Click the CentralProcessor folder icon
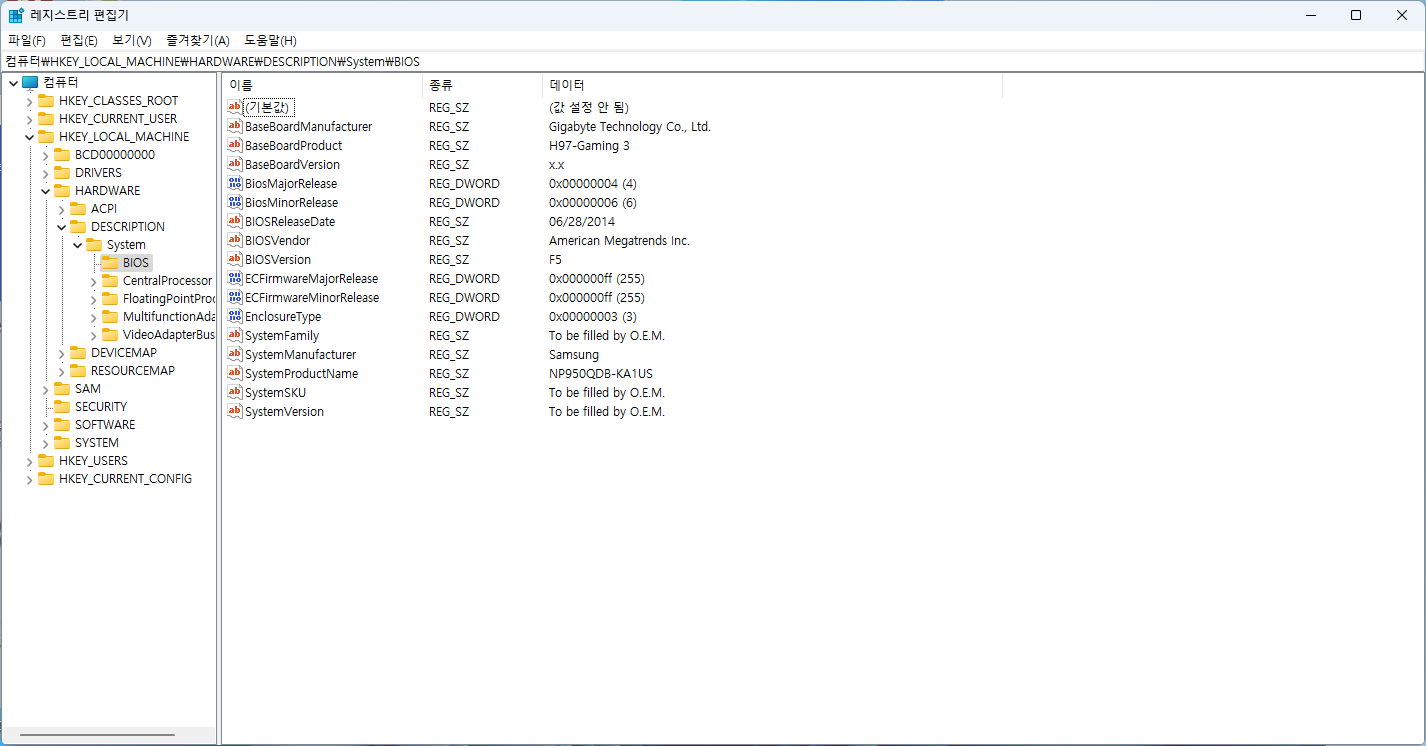The image size is (1426, 746). 110,281
